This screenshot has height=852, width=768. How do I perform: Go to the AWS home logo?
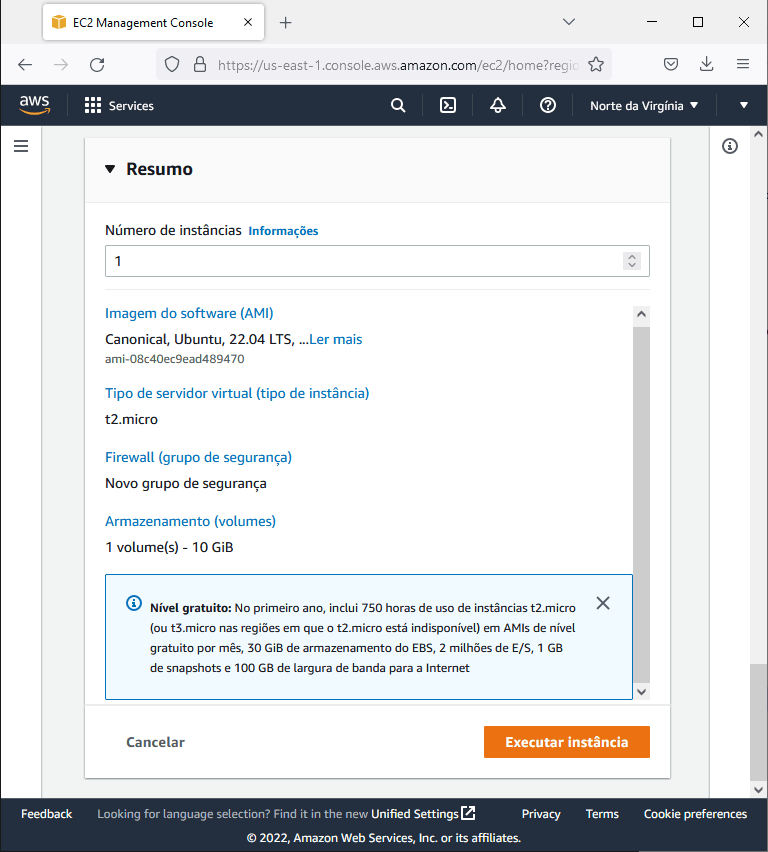point(34,105)
